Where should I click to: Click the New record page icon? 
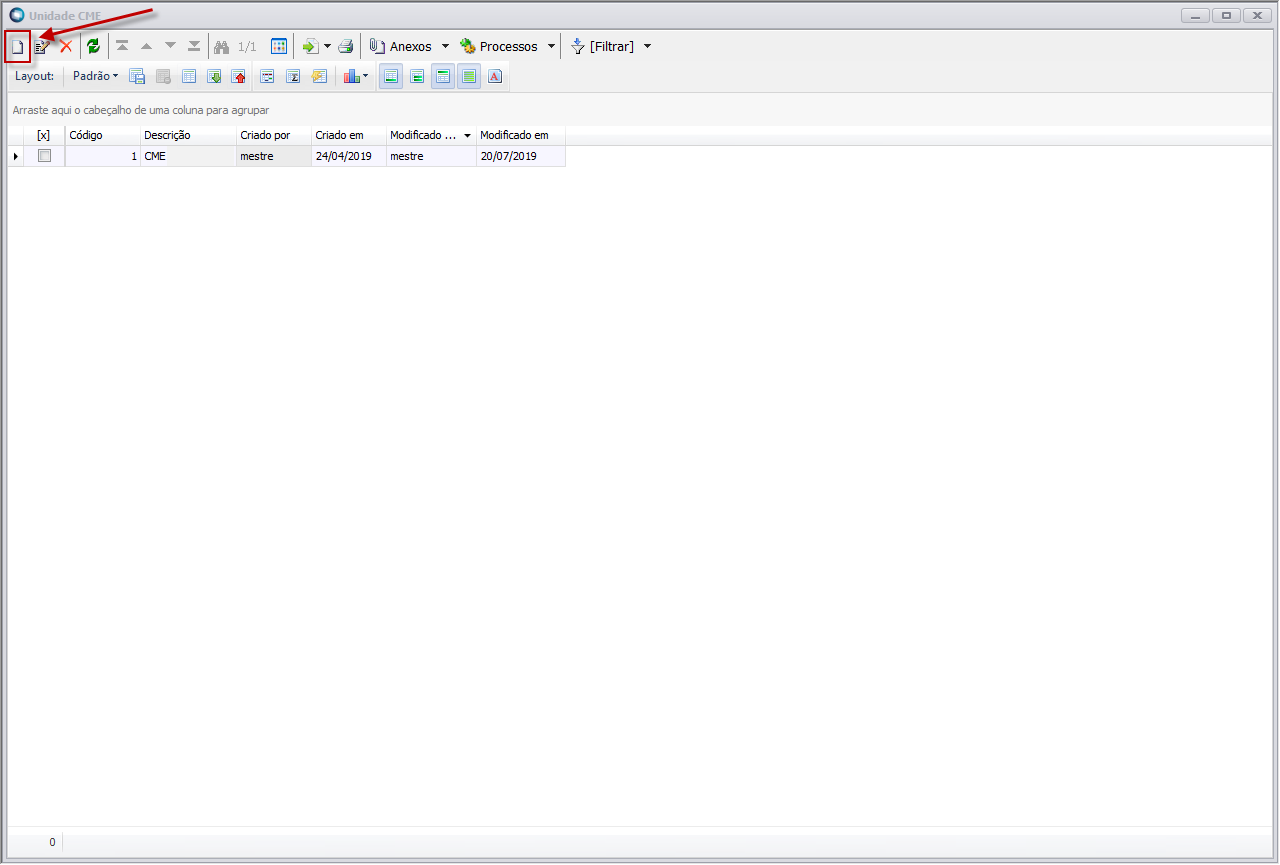click(17, 47)
